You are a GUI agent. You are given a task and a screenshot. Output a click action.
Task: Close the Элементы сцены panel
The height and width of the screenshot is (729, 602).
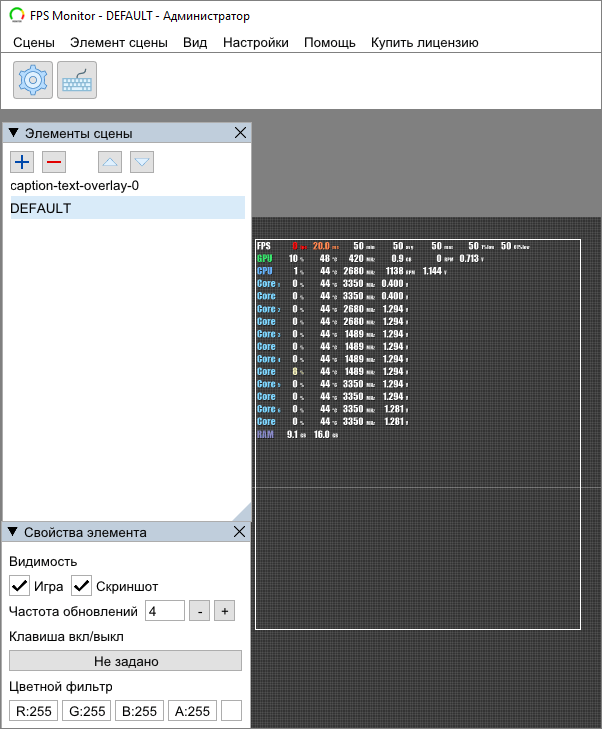point(240,133)
